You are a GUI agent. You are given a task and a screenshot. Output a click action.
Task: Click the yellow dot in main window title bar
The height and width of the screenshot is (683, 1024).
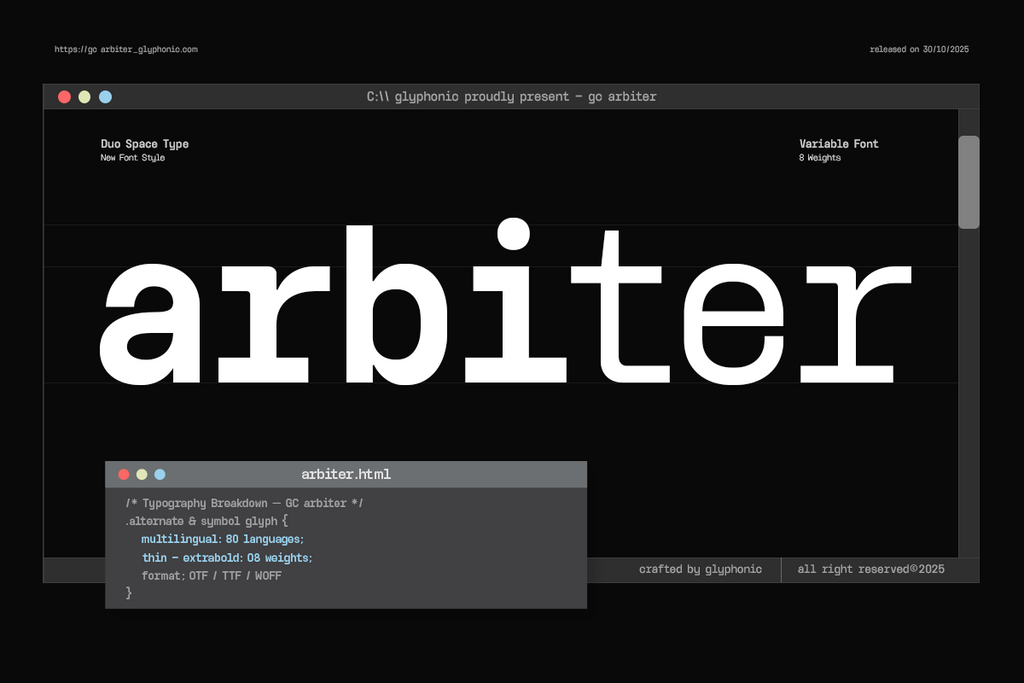point(85,97)
